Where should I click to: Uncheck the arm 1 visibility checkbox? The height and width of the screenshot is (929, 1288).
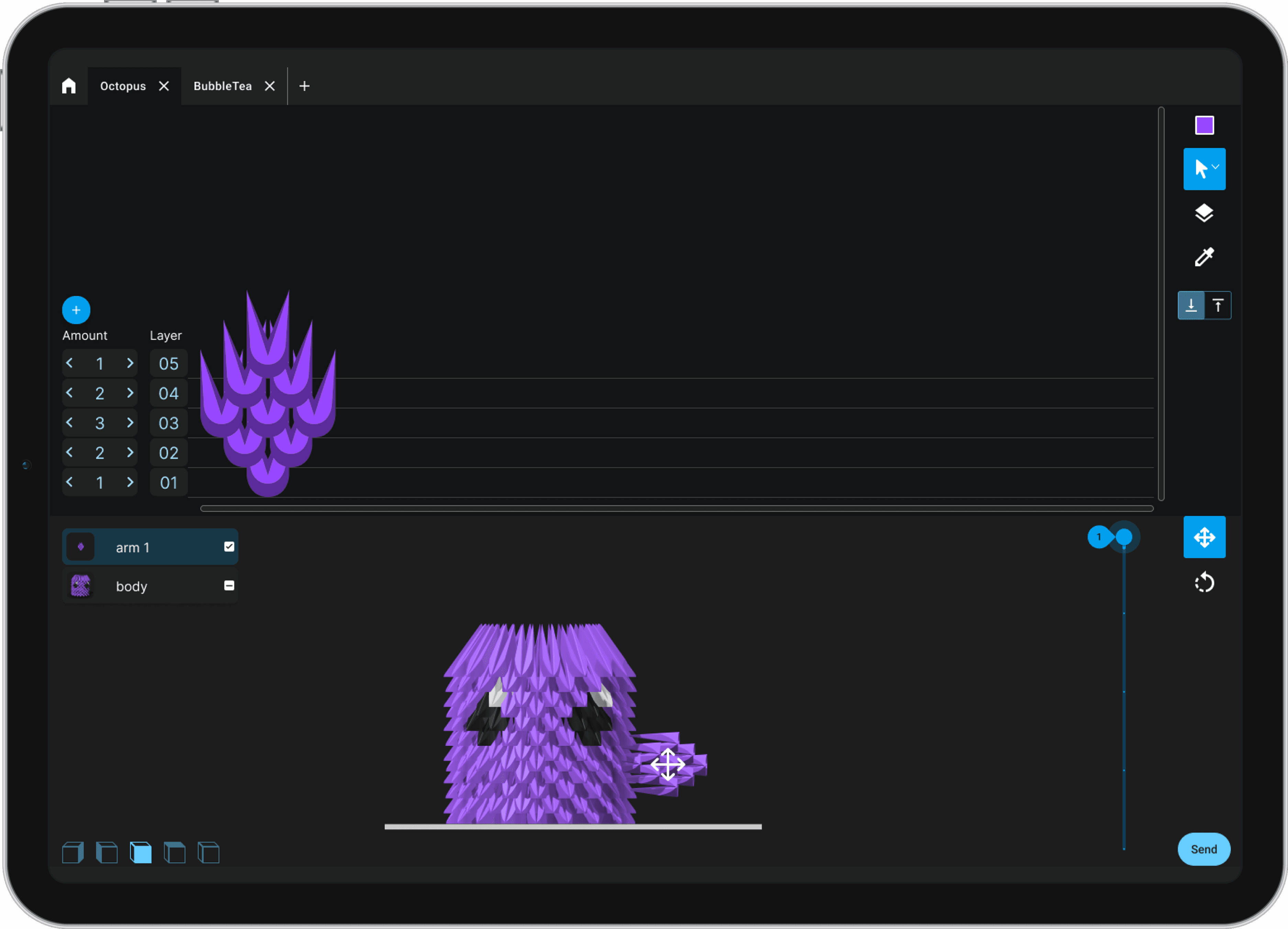(x=229, y=546)
